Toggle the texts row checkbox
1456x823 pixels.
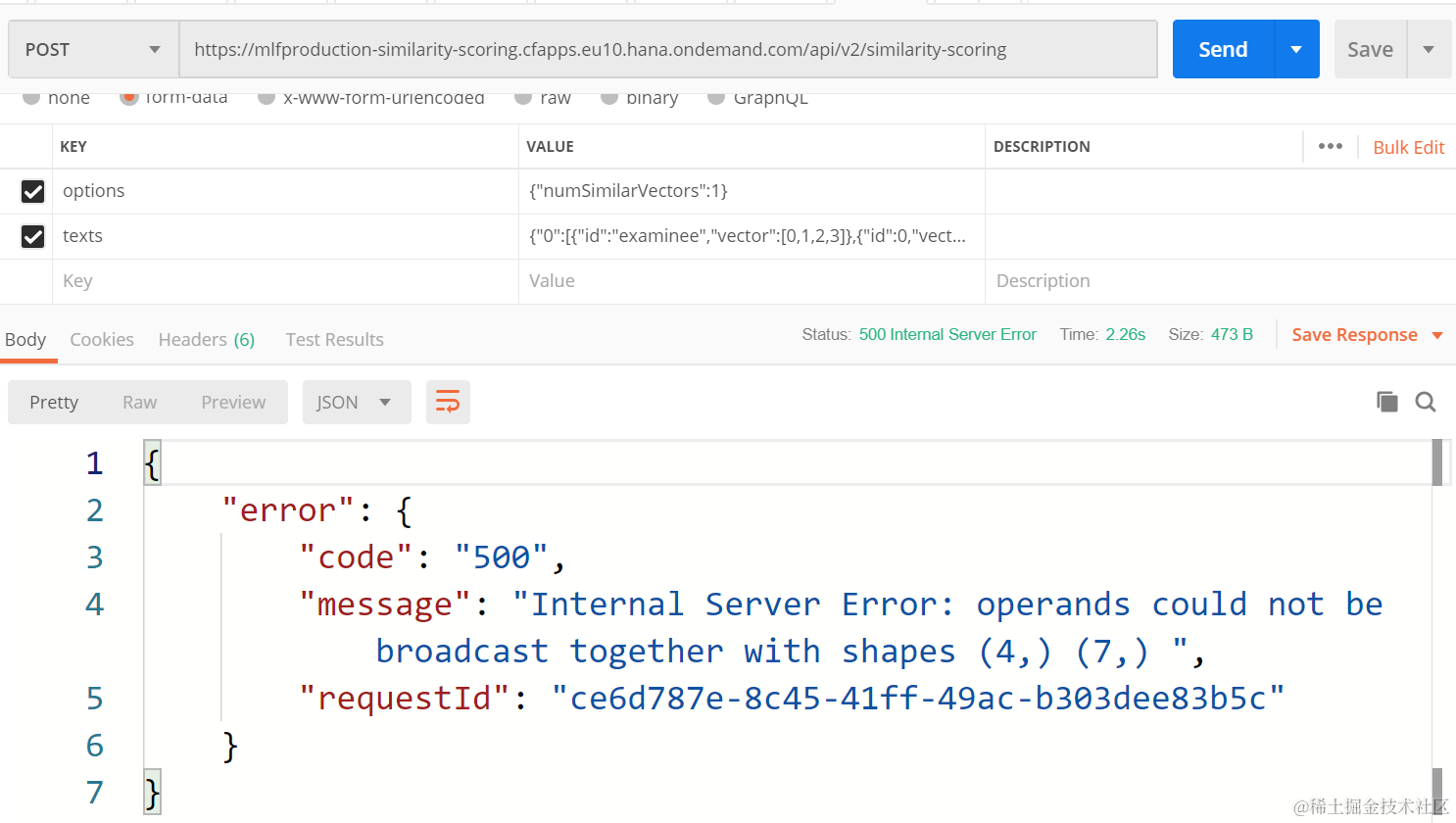tap(33, 236)
